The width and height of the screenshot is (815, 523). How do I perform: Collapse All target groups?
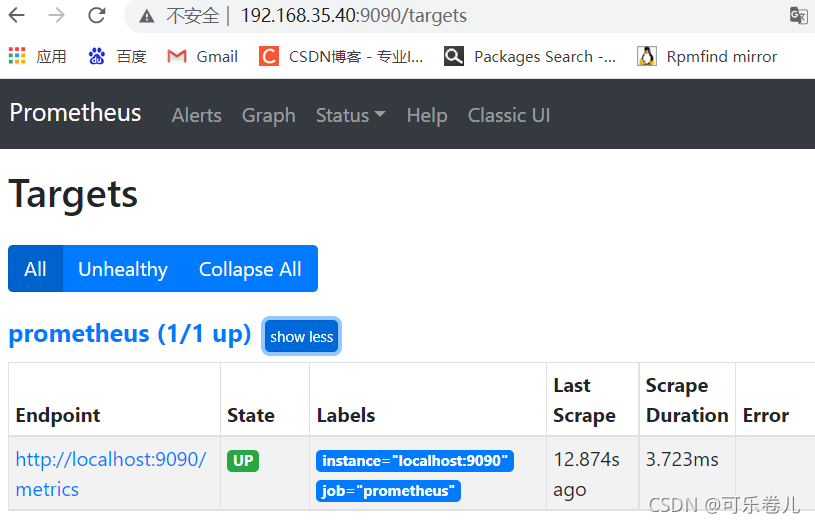tap(250, 269)
